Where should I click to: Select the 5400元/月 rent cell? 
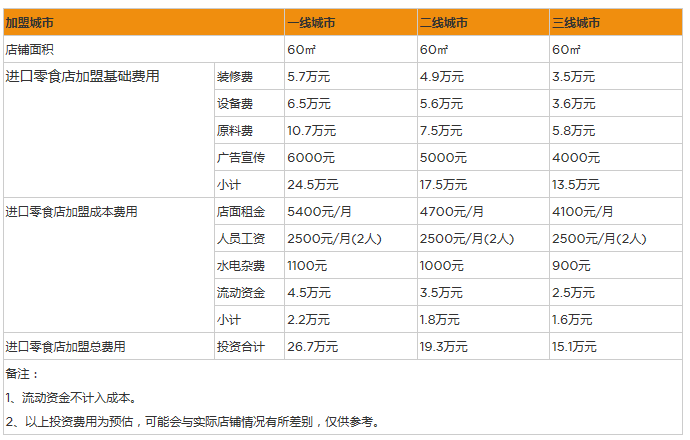pos(319,212)
